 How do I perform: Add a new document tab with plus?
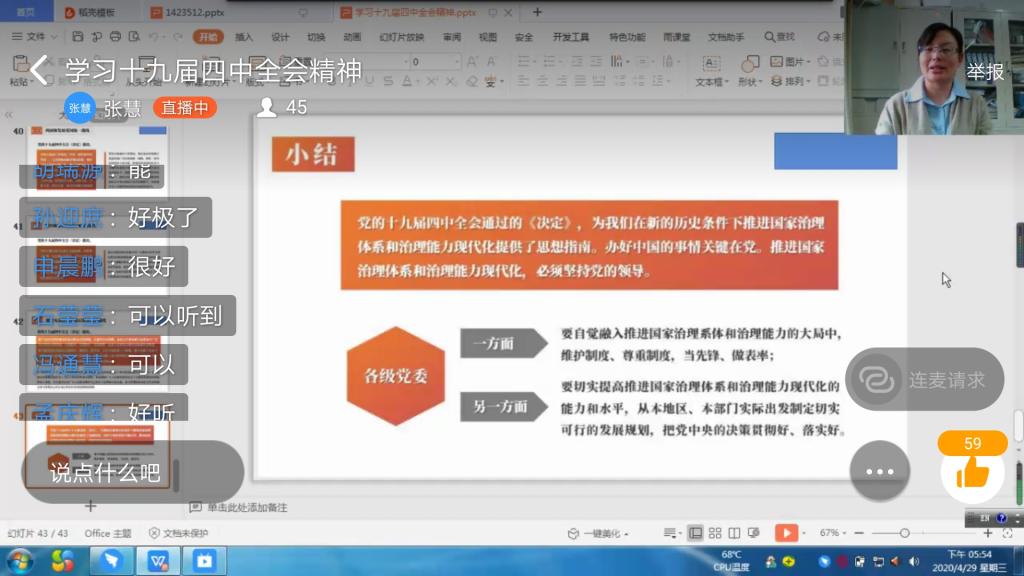pos(537,12)
